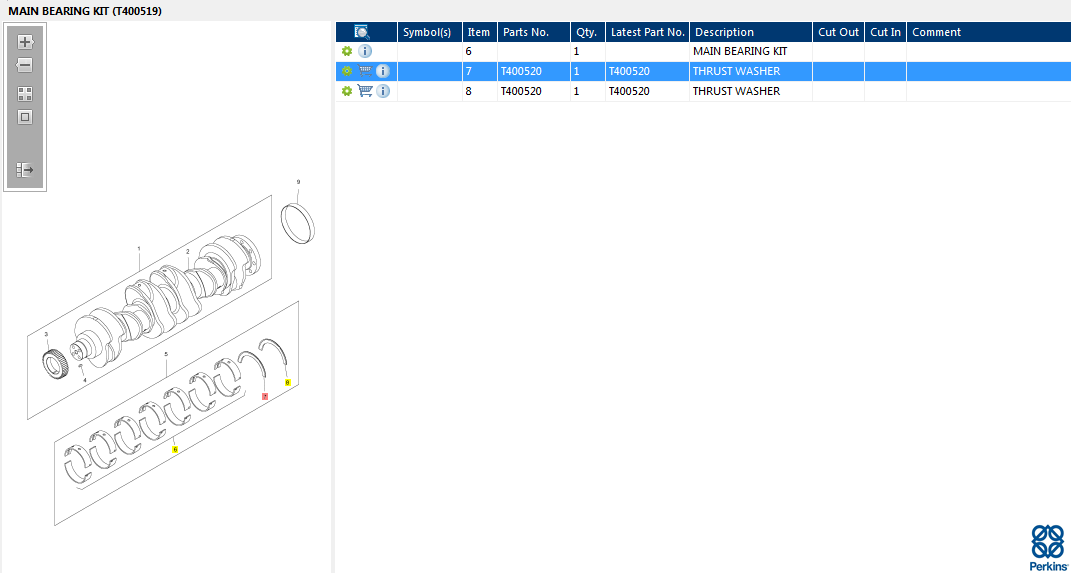Click the Perkins logo
The width and height of the screenshot is (1071, 573).
1047,546
